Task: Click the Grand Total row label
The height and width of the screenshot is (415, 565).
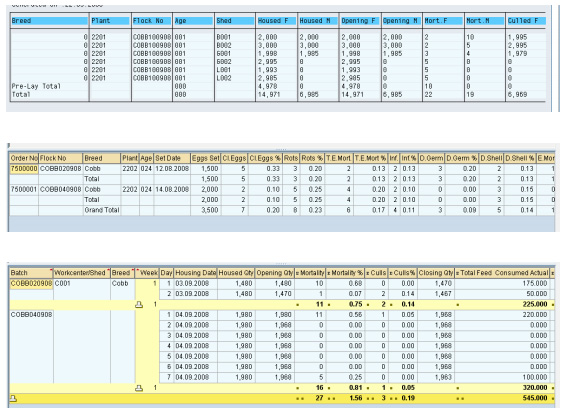Action: pos(102,210)
